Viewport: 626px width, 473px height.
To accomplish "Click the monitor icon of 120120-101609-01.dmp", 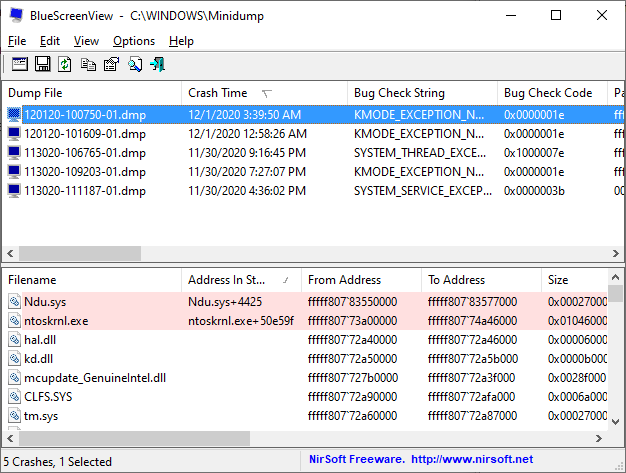I will click(x=14, y=134).
